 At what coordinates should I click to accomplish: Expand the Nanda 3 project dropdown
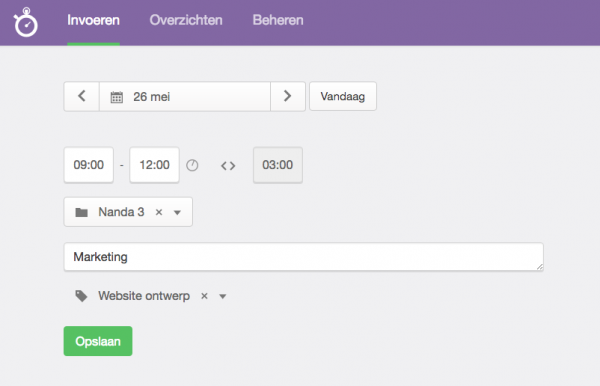177,213
